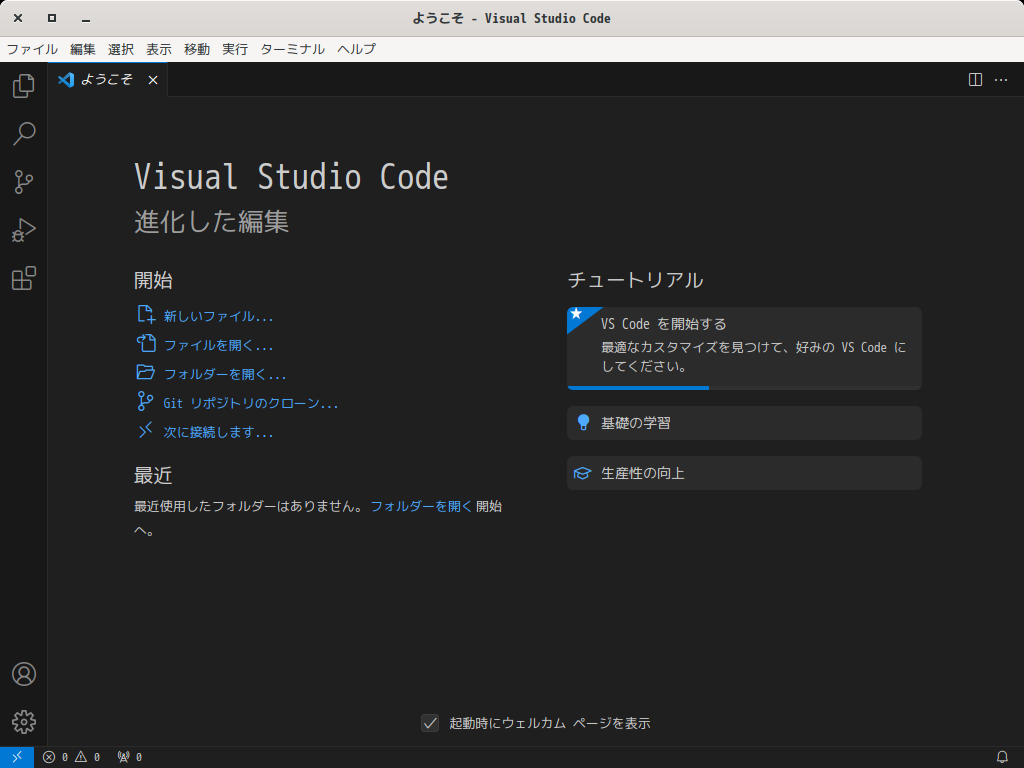Close the ようこそ tab
The image size is (1024, 768).
[x=153, y=80]
